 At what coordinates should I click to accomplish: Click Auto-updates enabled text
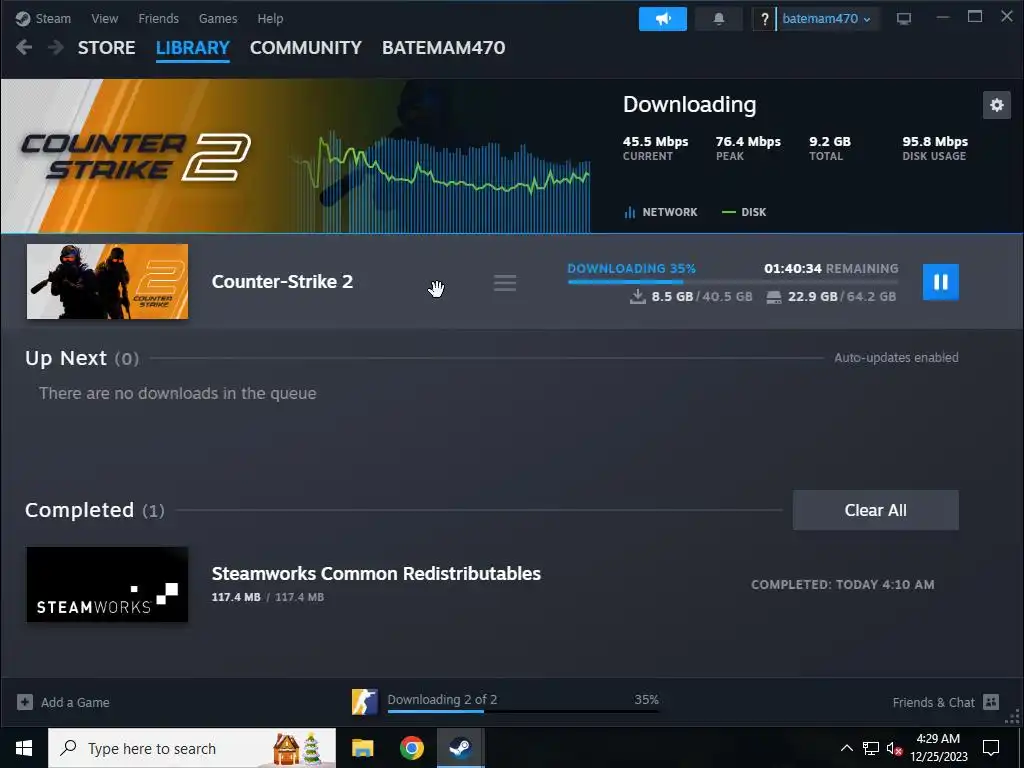pos(896,358)
